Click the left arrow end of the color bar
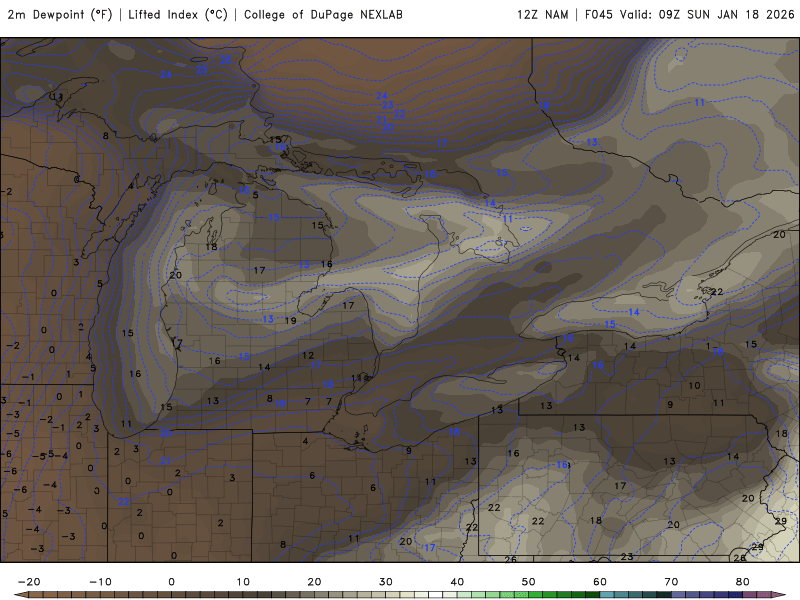 point(20,595)
